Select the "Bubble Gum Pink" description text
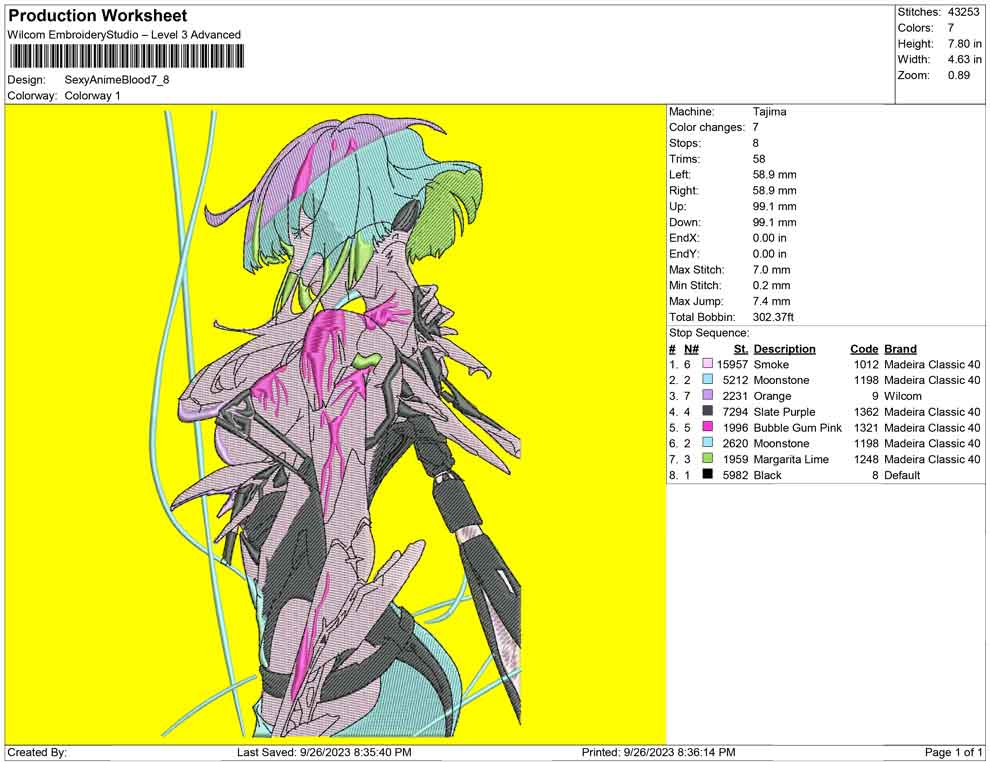The height and width of the screenshot is (762, 990). tap(798, 427)
